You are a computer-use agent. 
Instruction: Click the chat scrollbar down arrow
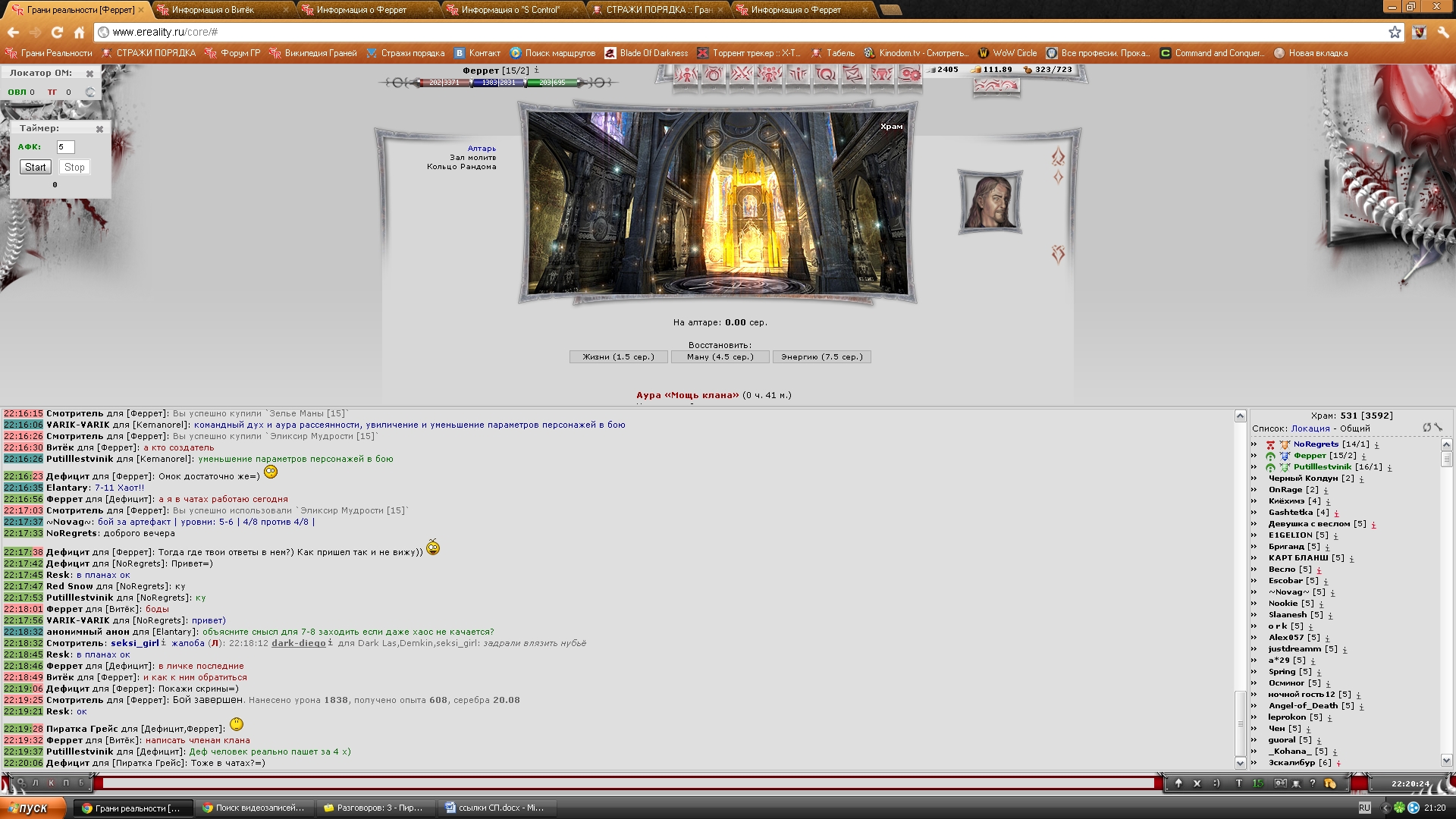click(1241, 763)
